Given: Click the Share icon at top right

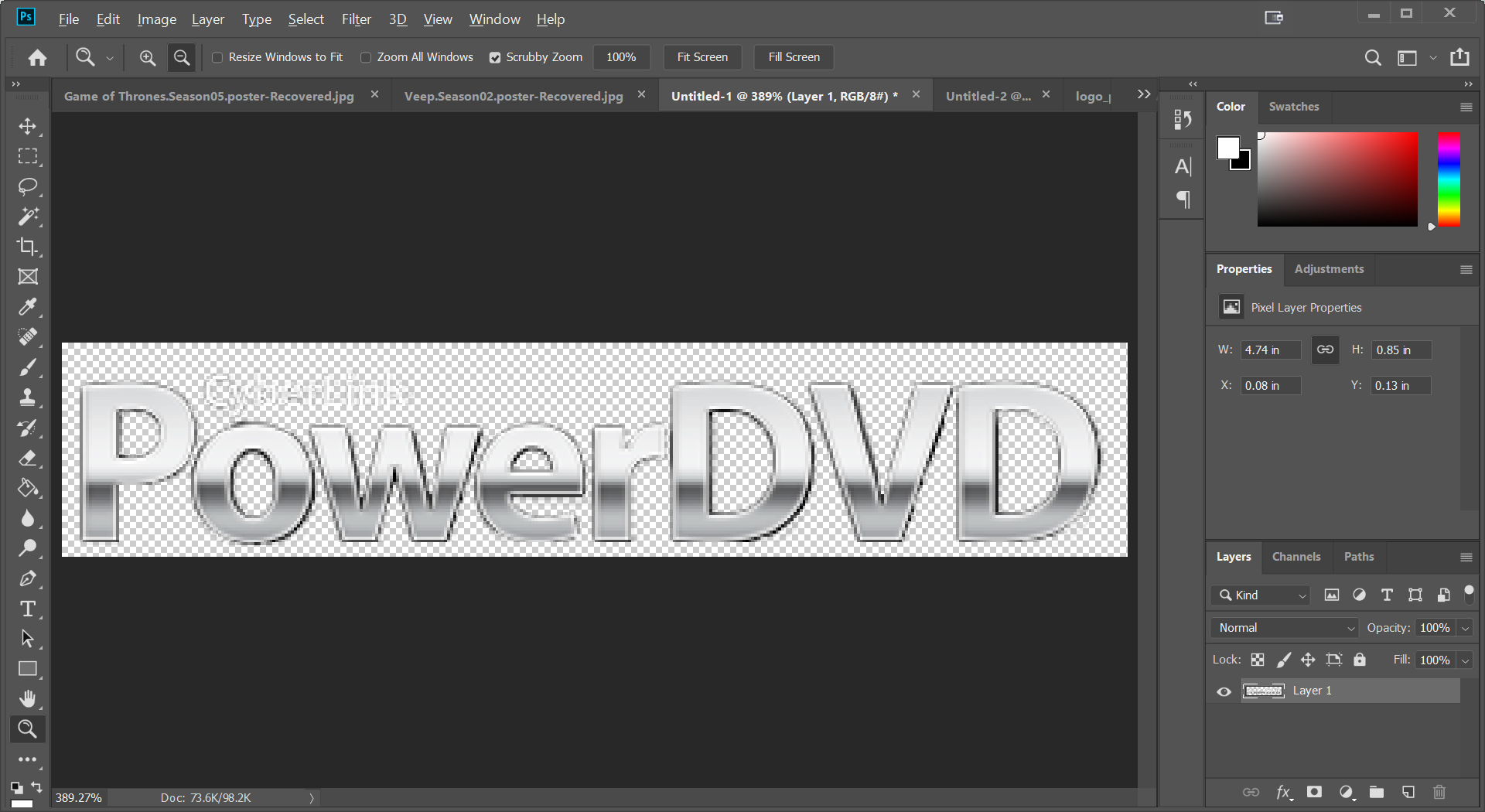Looking at the screenshot, I should pyautogui.click(x=1459, y=56).
